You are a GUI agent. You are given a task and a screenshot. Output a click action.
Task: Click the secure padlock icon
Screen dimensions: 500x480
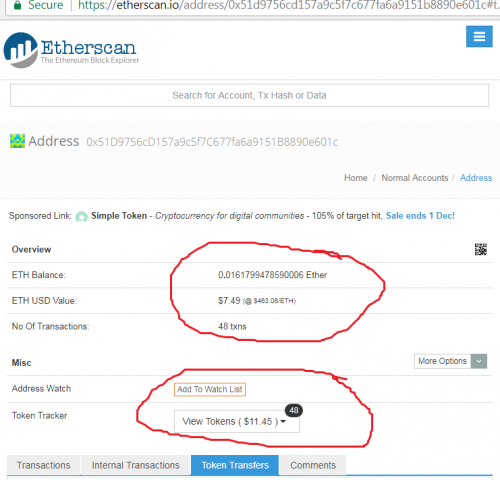18,5
